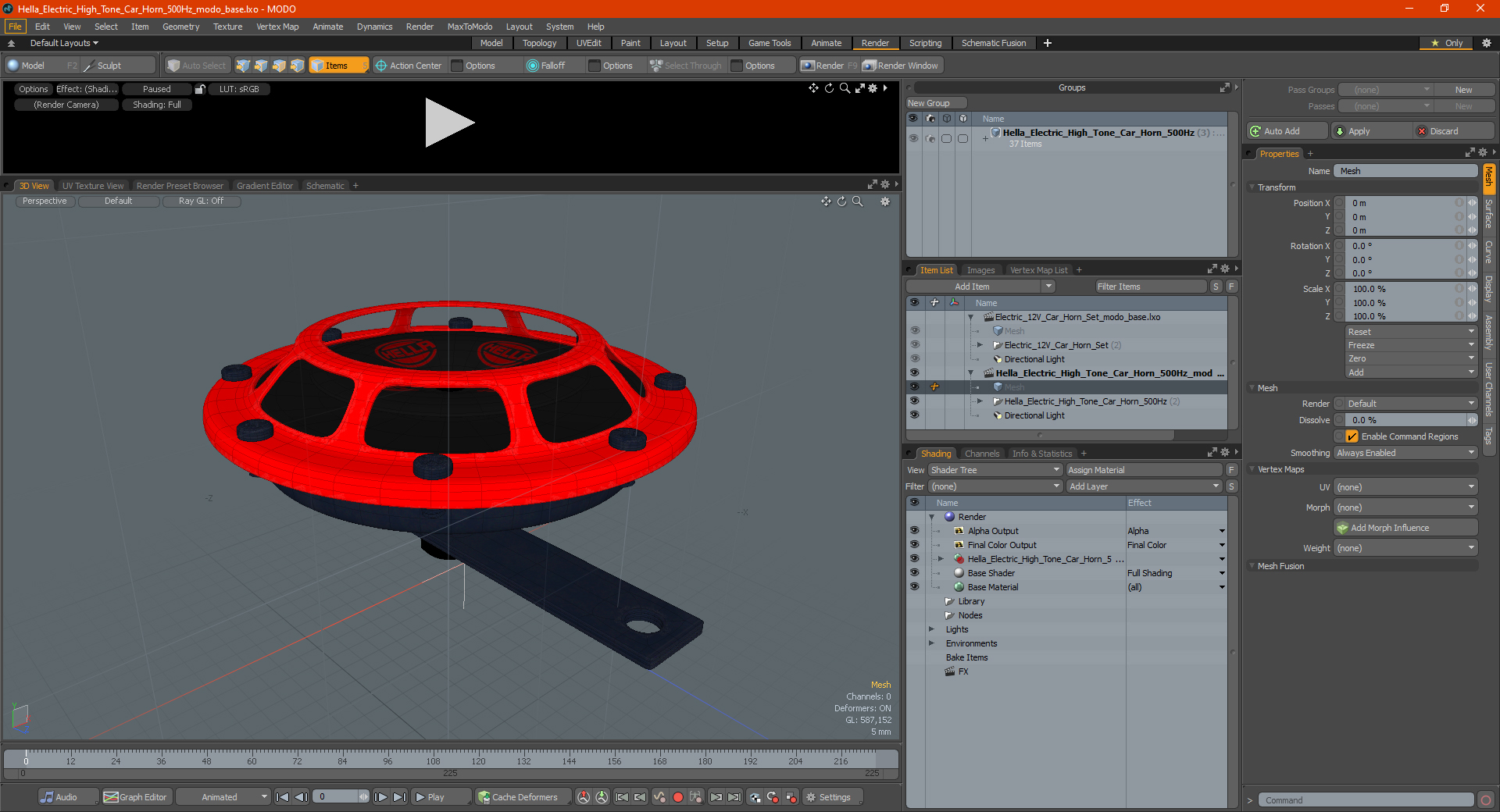Switch to the Channels tab

(982, 454)
